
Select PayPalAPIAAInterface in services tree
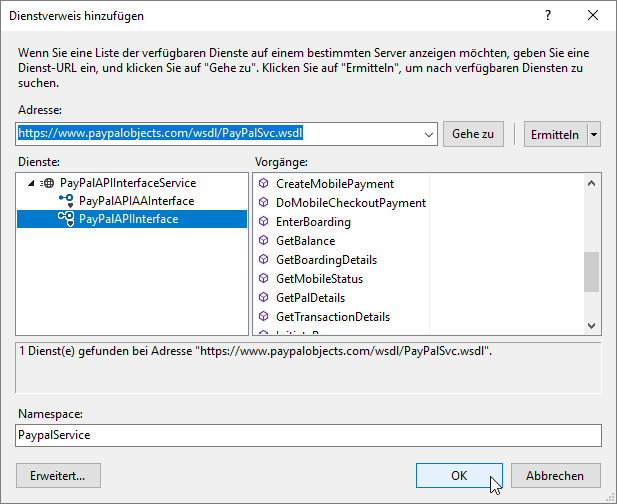[x=136, y=201]
